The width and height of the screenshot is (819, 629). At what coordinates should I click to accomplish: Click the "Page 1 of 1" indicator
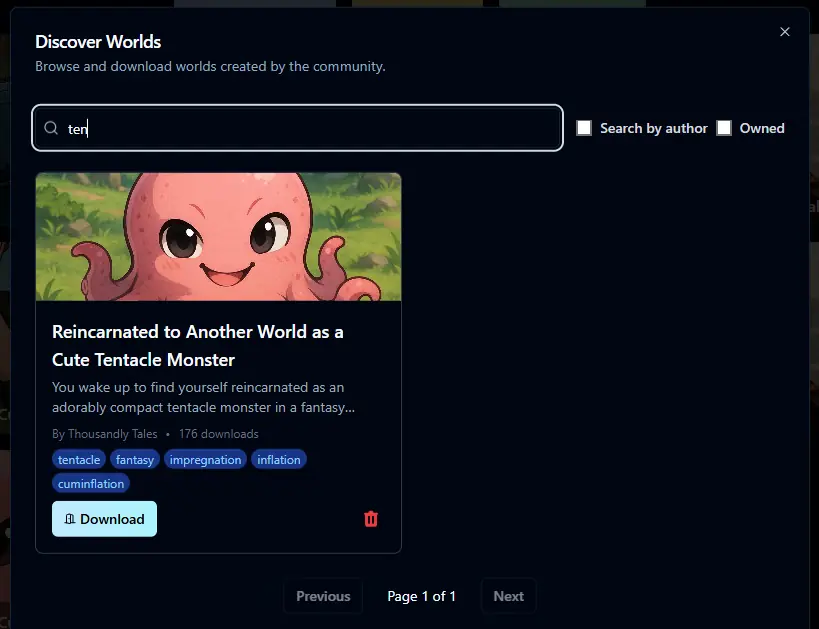click(421, 596)
